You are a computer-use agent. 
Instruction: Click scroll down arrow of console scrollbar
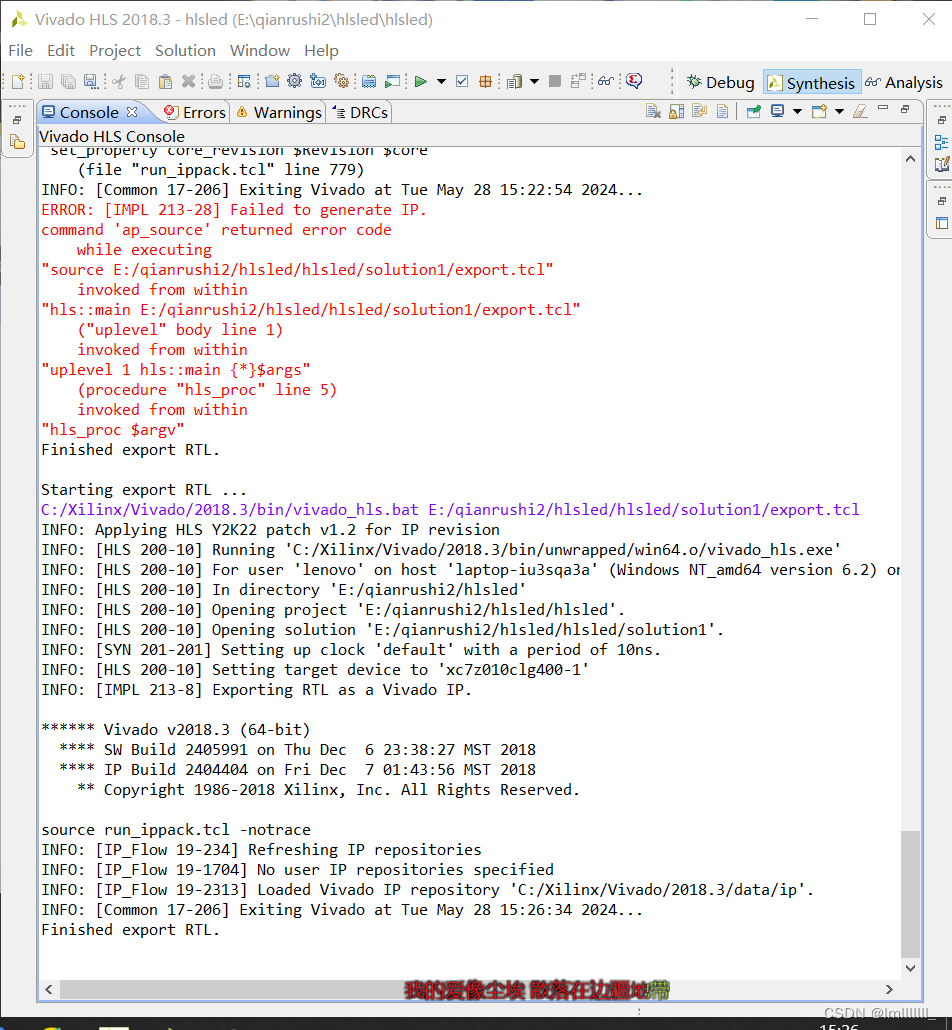point(910,968)
